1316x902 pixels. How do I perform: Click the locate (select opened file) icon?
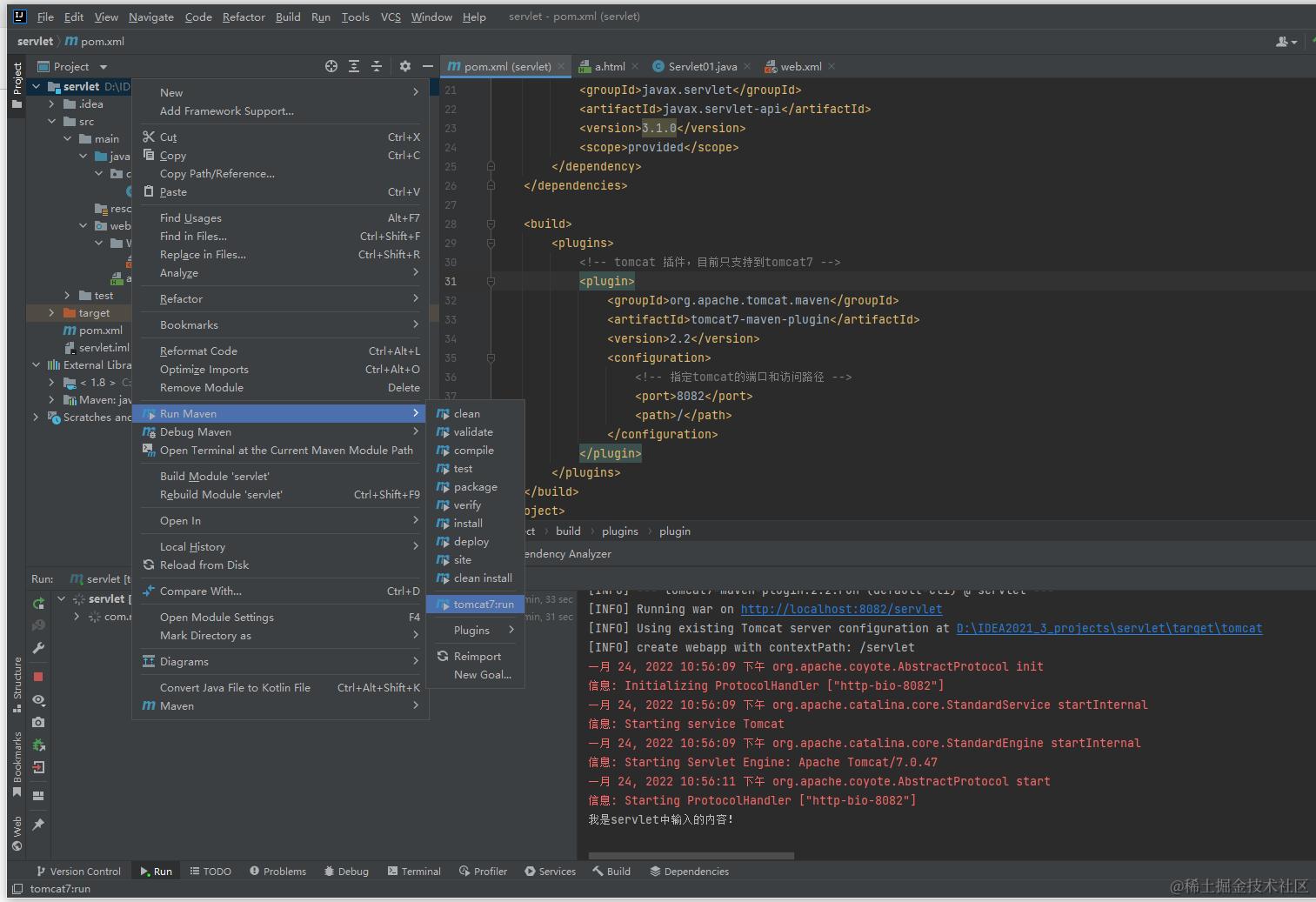coord(331,66)
